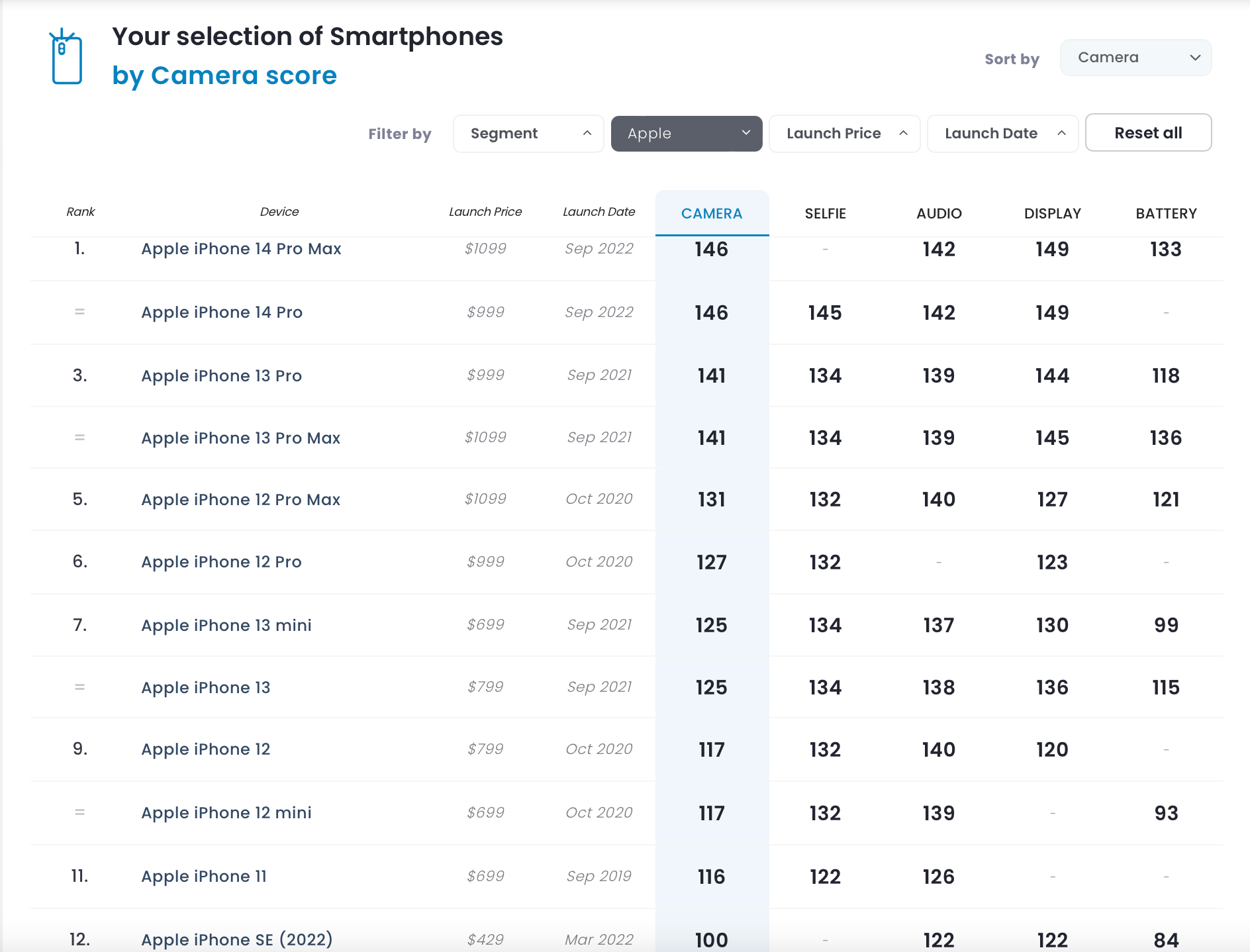Select the CAMERA column tab
Image resolution: width=1250 pixels, height=952 pixels.
[712, 214]
